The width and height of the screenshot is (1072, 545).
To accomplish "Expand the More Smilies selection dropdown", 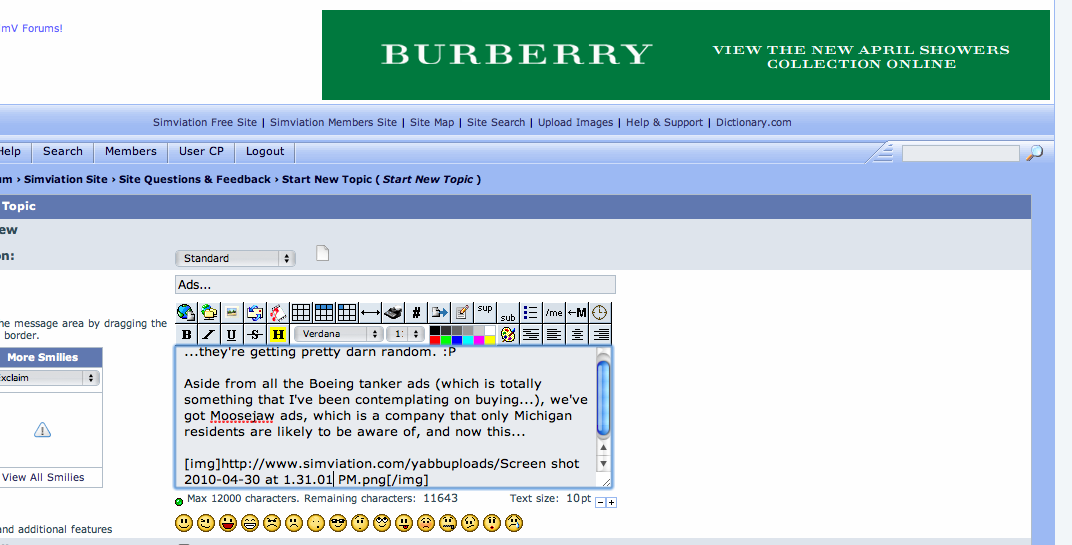I will point(48,379).
